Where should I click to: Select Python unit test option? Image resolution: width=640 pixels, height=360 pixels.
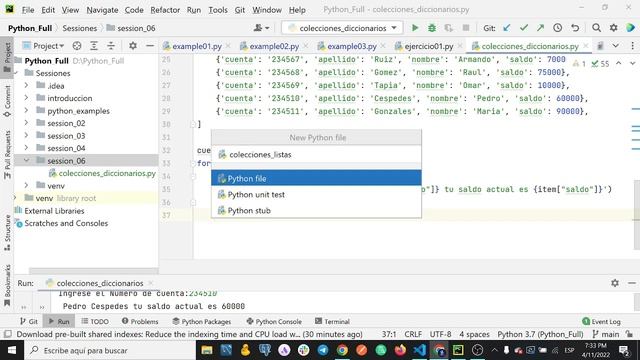316,194
